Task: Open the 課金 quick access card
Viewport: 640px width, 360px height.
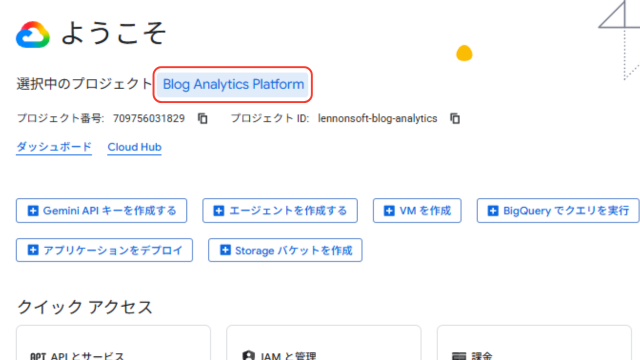Action: pos(534,343)
